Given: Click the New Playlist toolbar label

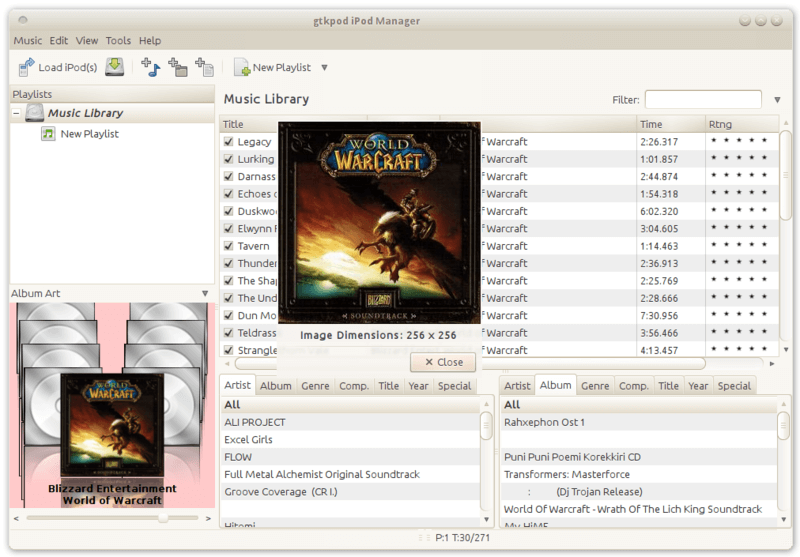Looking at the screenshot, I should tap(281, 67).
